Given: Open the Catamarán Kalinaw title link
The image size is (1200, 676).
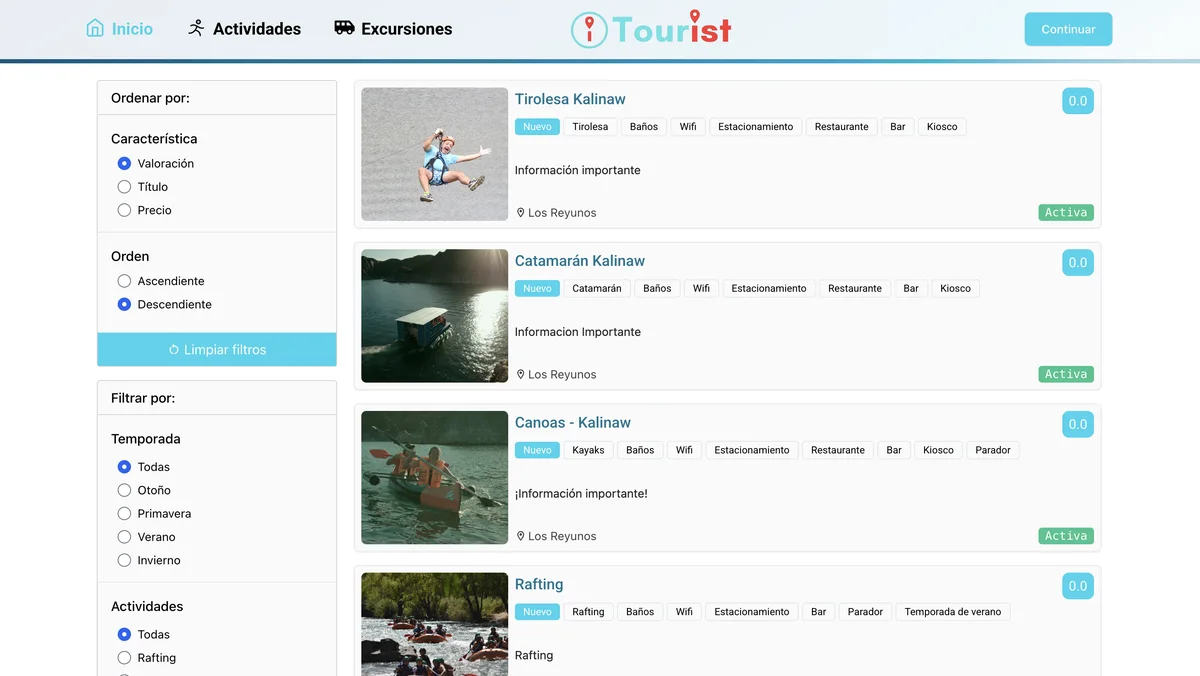Looking at the screenshot, I should click(580, 261).
